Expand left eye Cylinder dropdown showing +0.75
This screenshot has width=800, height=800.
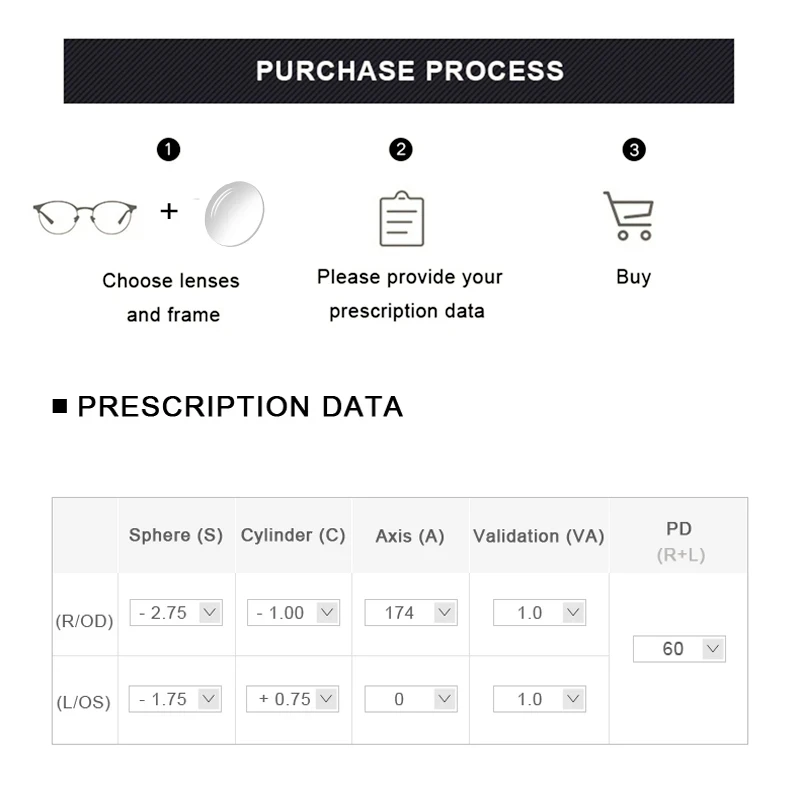click(293, 699)
